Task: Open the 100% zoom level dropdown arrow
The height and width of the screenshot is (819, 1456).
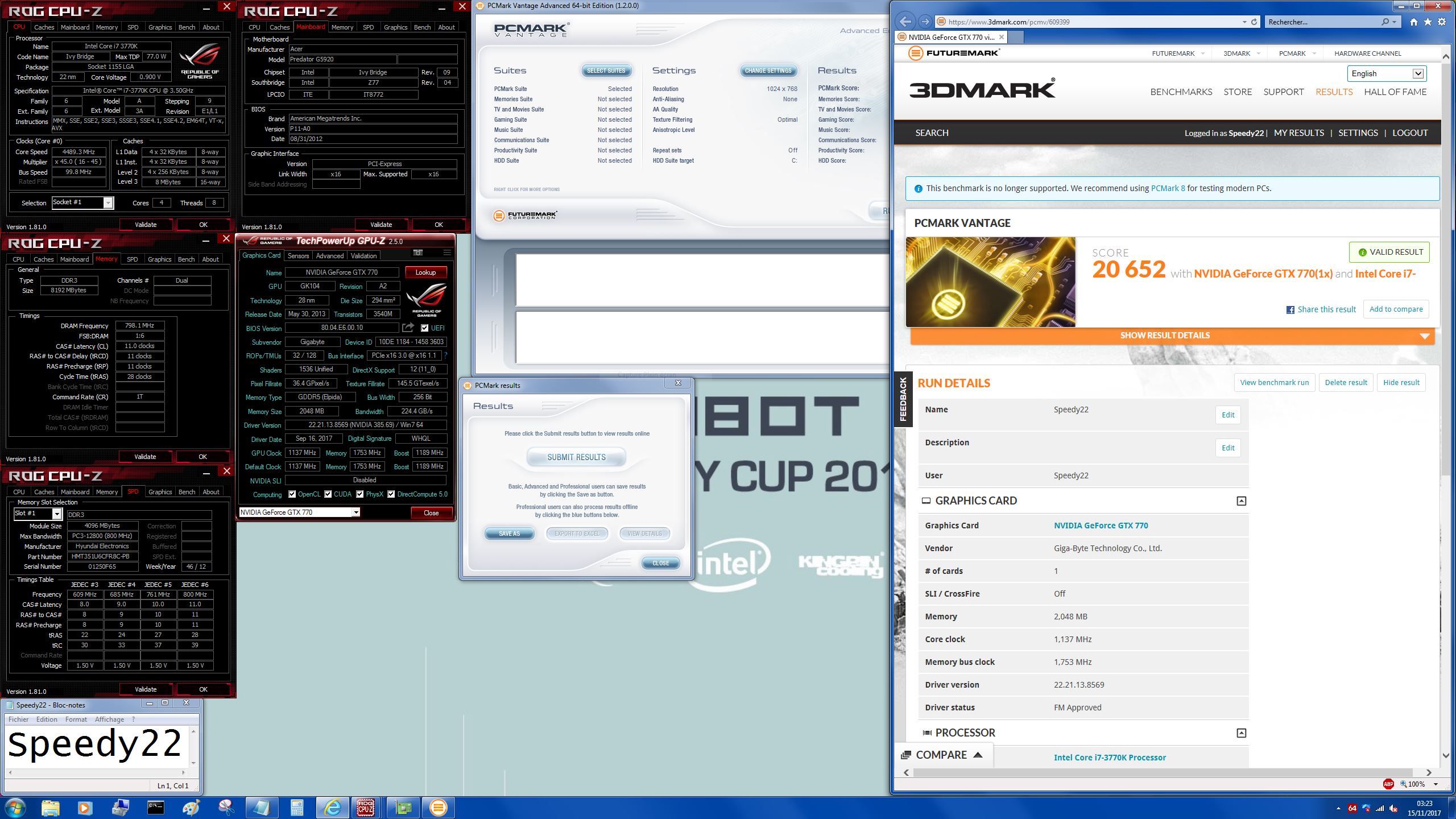Action: 1436,784
